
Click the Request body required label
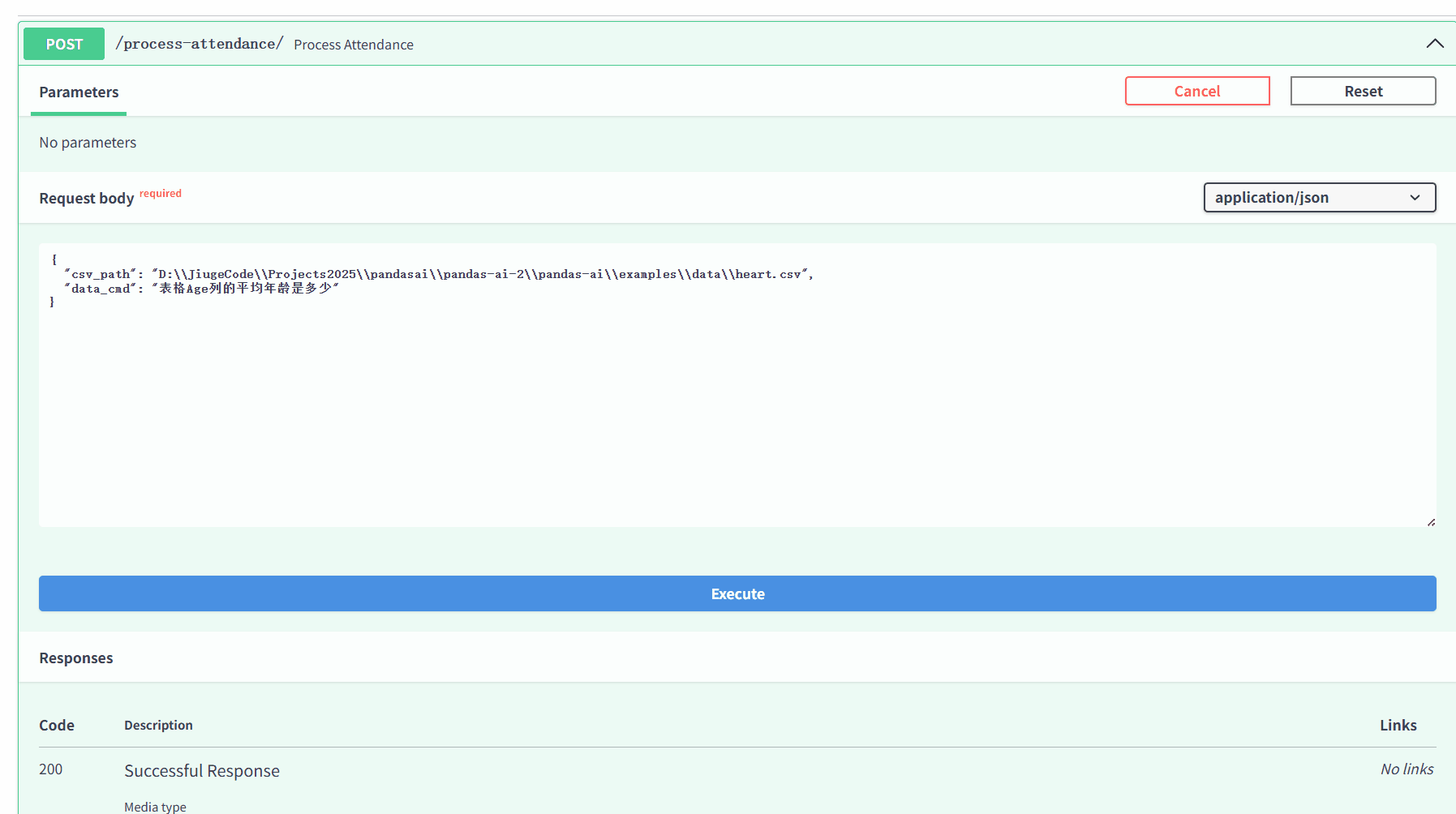tap(110, 197)
